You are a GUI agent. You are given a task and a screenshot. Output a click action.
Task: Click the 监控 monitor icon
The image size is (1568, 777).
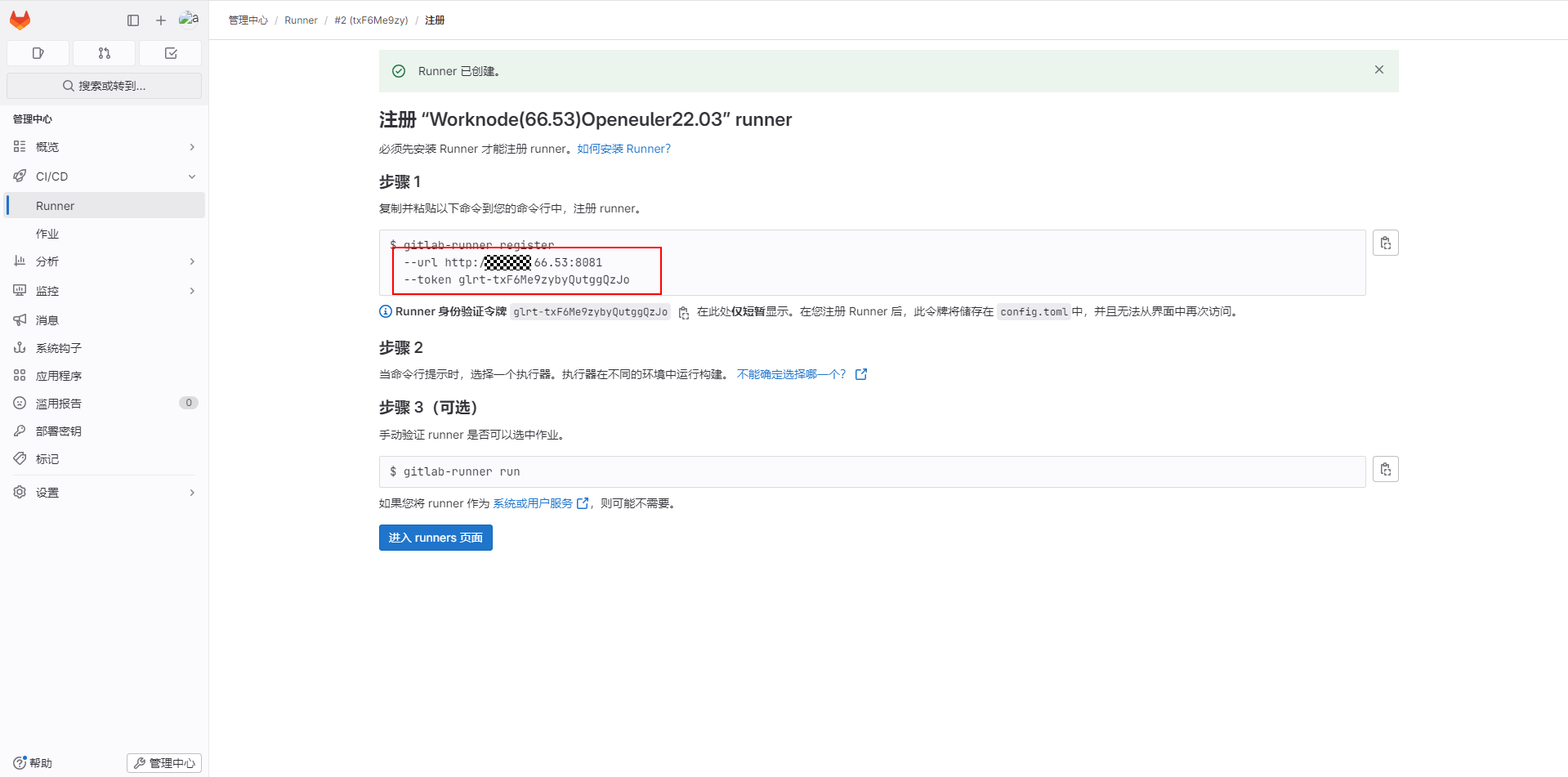(20, 291)
